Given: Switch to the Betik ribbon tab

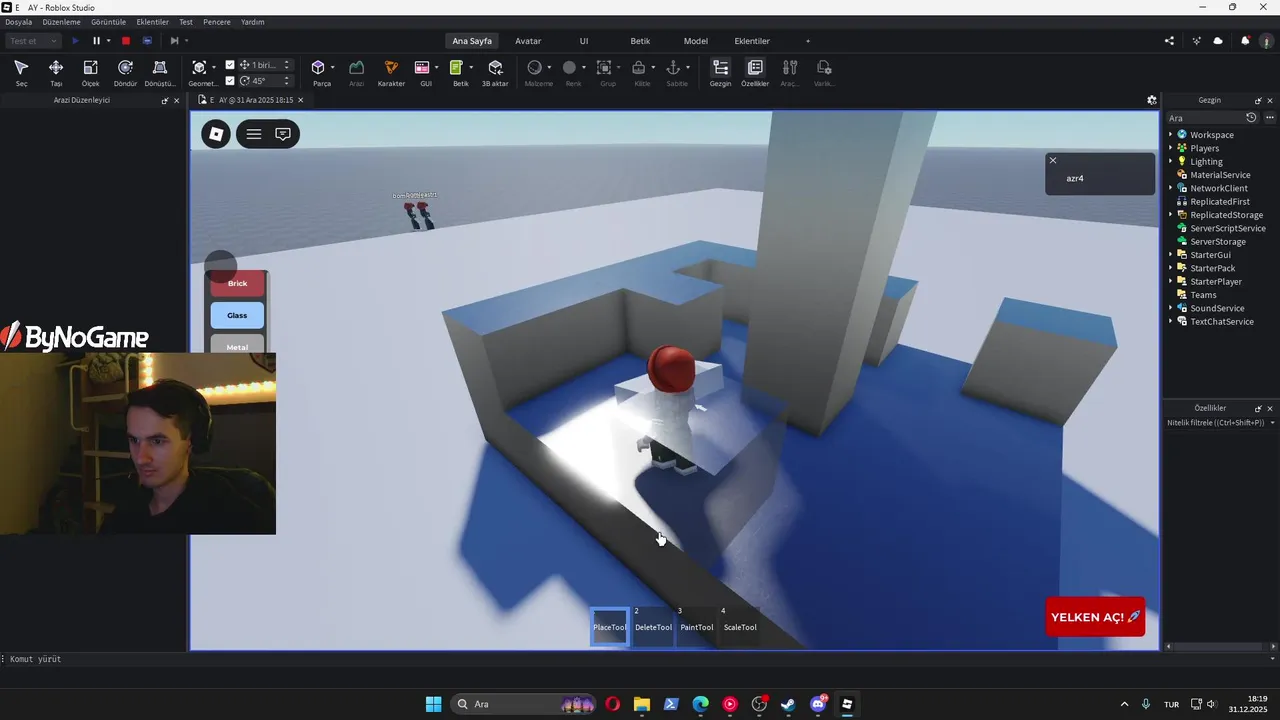Looking at the screenshot, I should click(640, 41).
